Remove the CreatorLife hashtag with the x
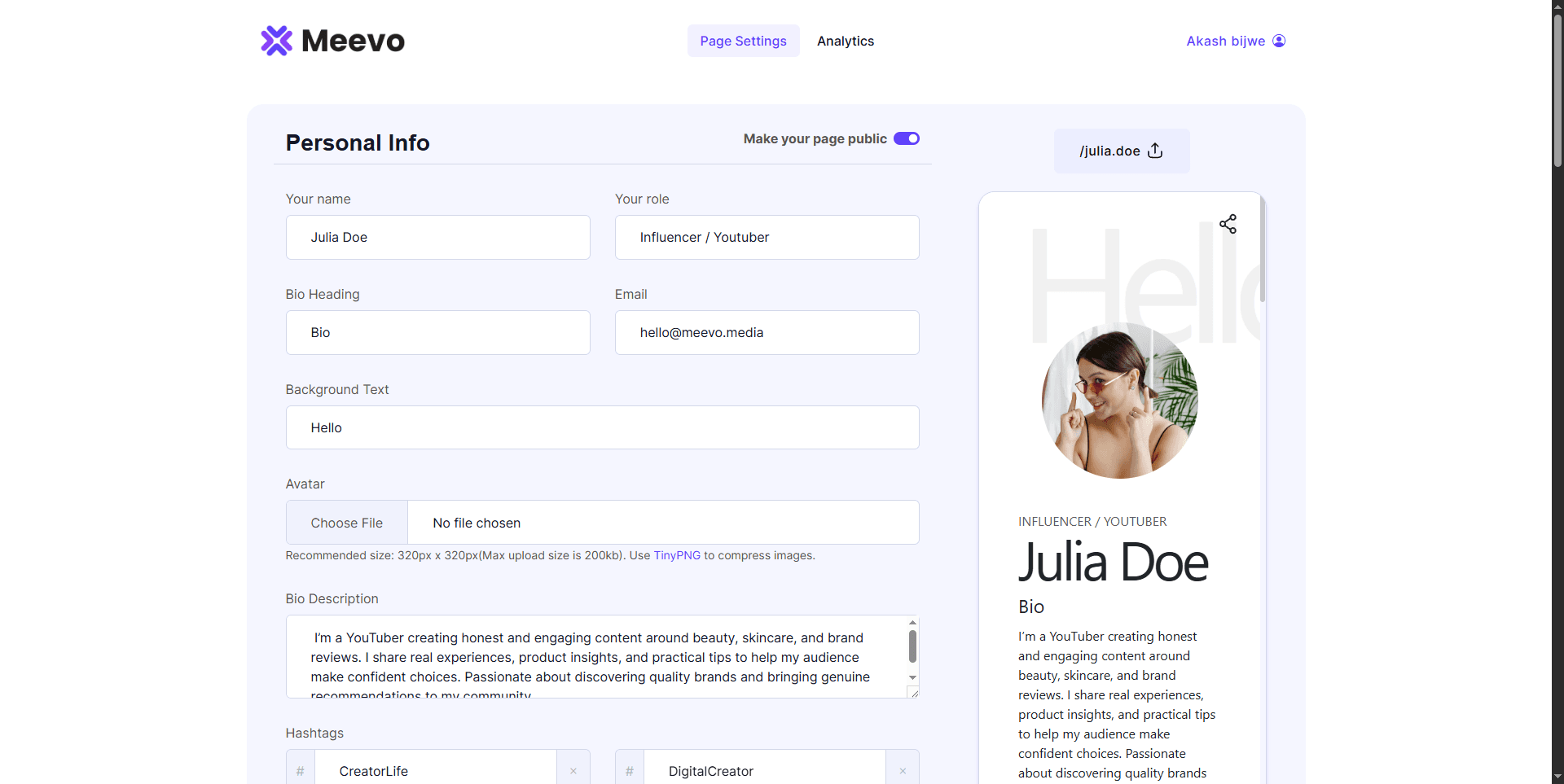The width and height of the screenshot is (1564, 784). point(573,771)
